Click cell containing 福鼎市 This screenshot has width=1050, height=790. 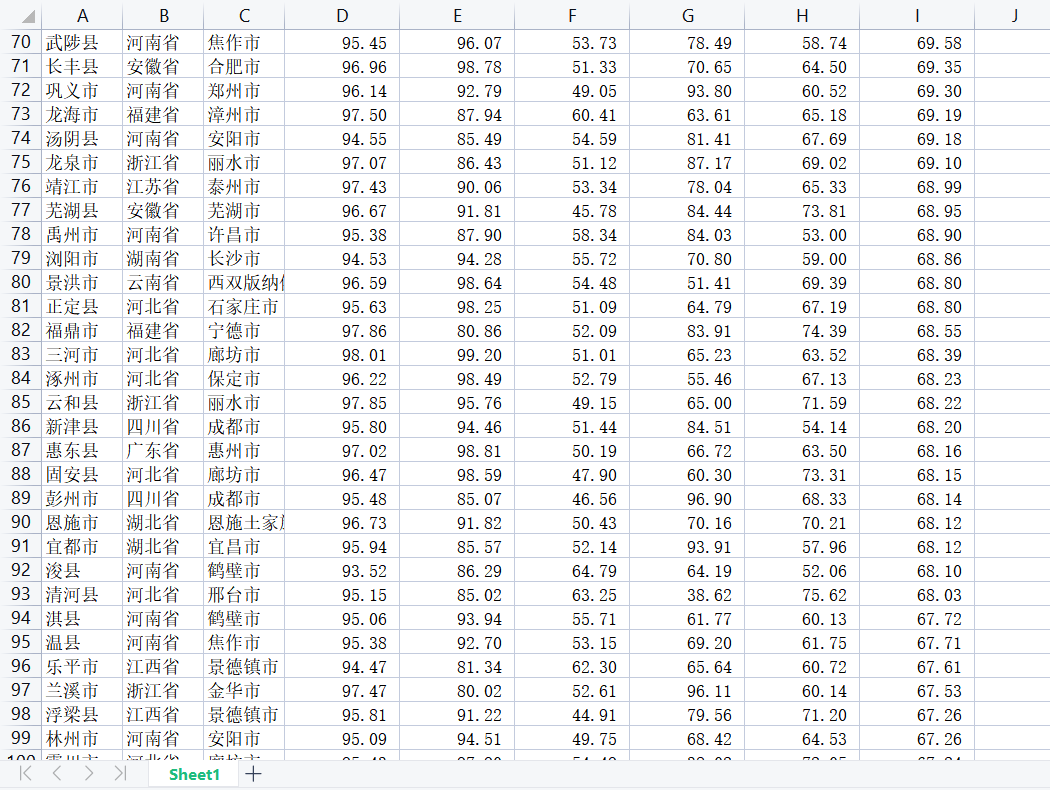click(82, 331)
